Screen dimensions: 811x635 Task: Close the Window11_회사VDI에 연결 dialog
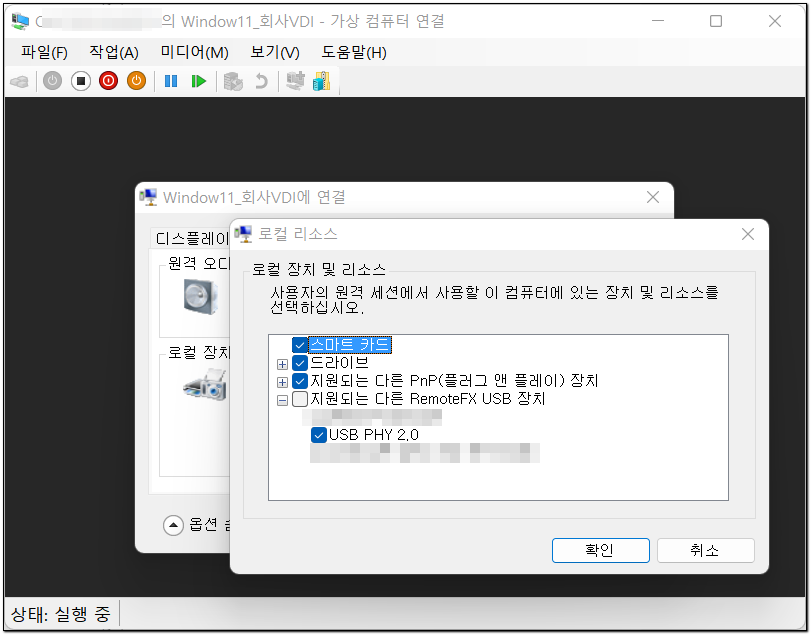pyautogui.click(x=653, y=197)
